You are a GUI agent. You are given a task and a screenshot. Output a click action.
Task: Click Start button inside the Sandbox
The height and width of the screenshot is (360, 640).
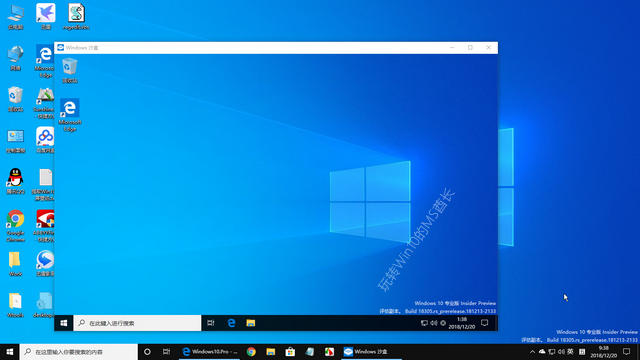(64, 323)
